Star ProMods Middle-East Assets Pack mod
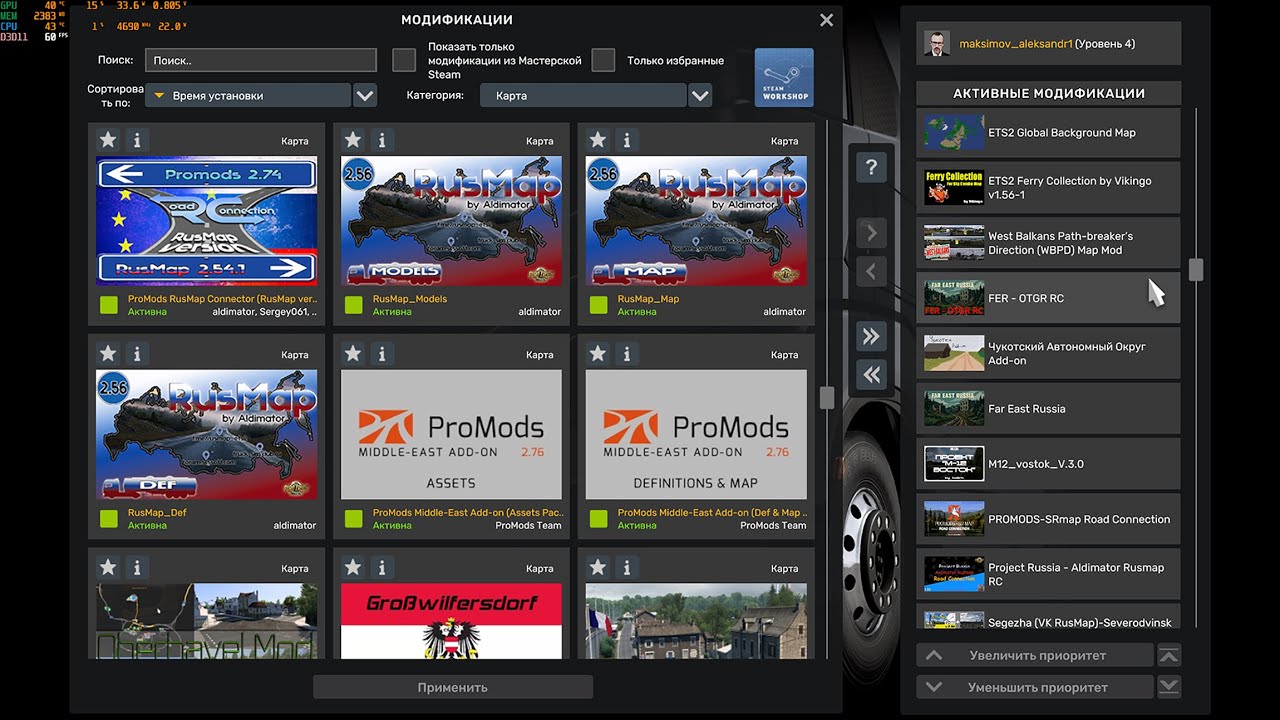Viewport: 1280px width, 720px height. (x=353, y=354)
